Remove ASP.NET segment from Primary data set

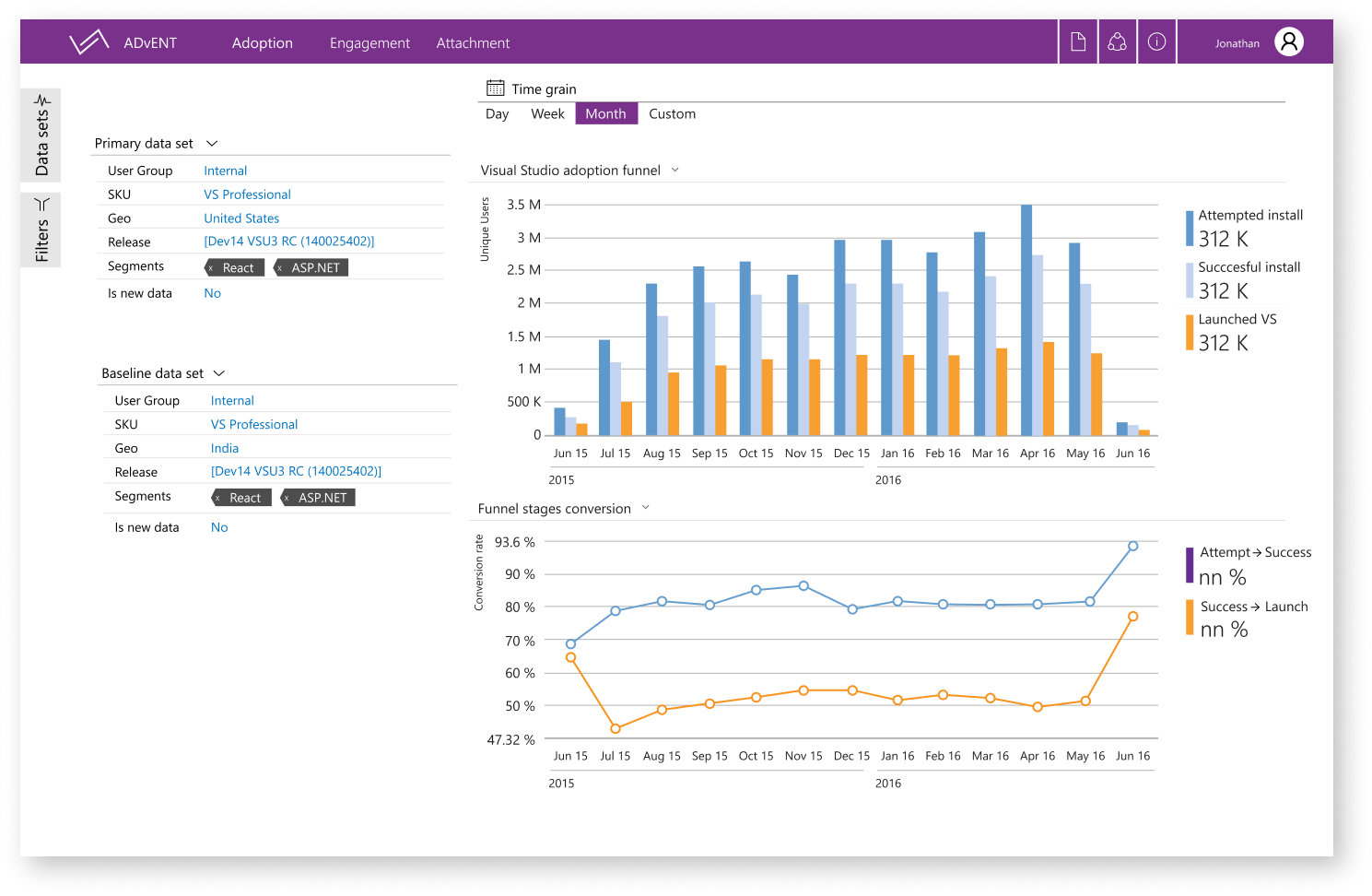pos(280,268)
